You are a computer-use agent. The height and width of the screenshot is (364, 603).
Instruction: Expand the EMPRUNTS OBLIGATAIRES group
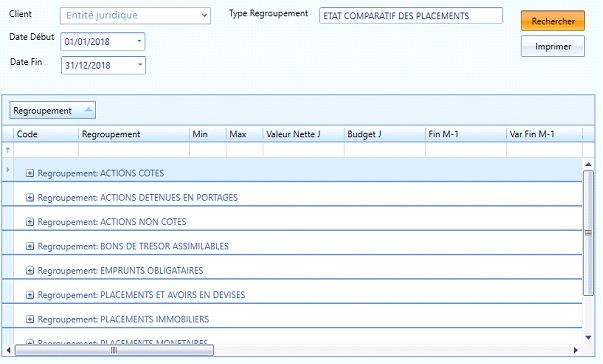[x=30, y=271]
